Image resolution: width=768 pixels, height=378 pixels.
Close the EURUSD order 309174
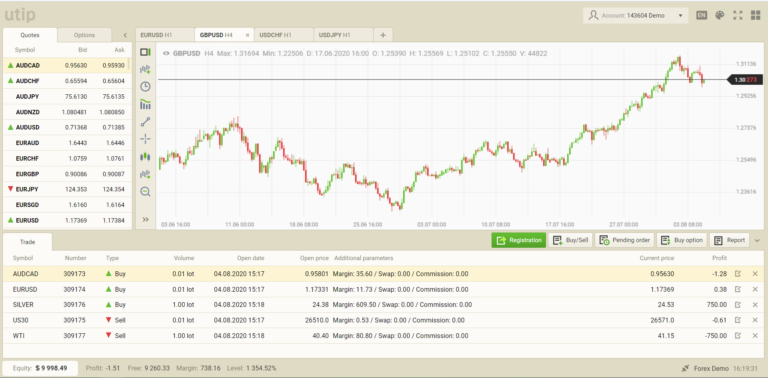755,289
